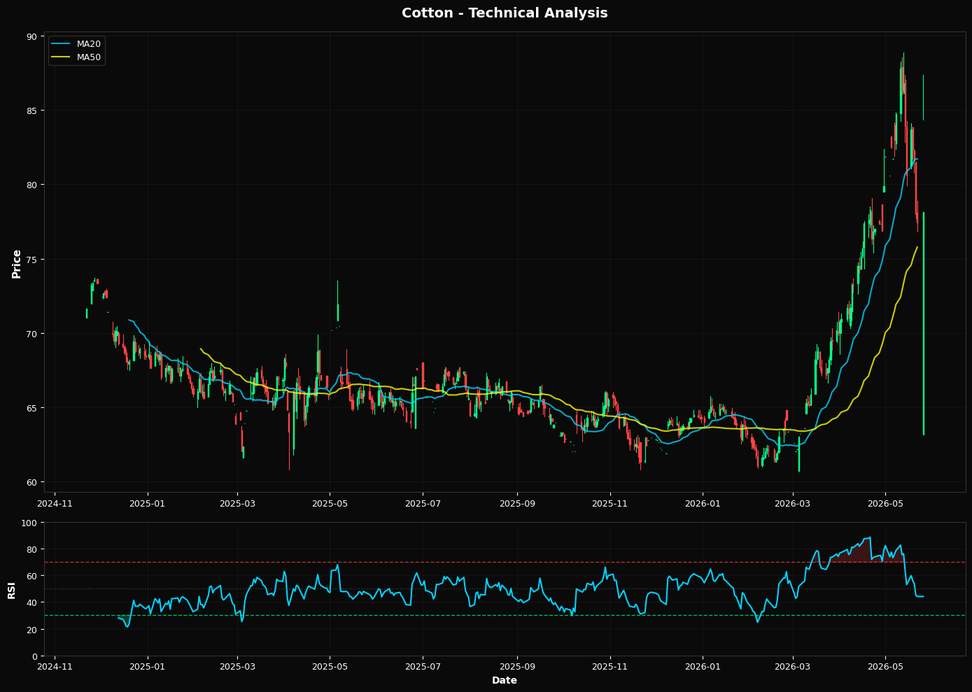Screen dimensions: 972x692
Task: Click the yellow MA50 legend line sample
Action: pos(61,58)
